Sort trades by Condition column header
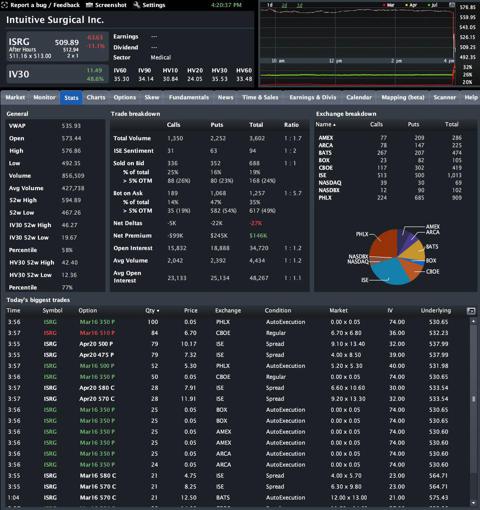This screenshot has width=480, height=510. 278,311
